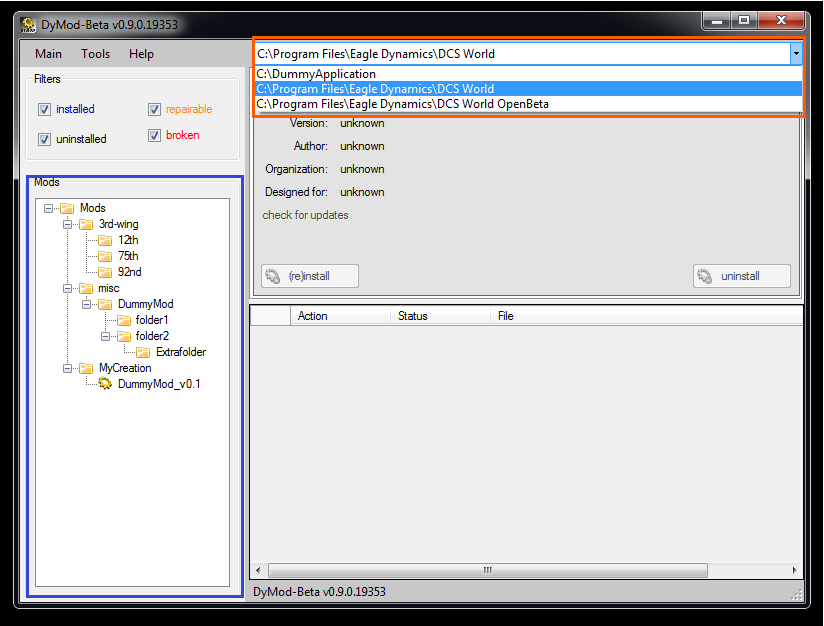
Task: Click the File column header
Action: click(646, 316)
